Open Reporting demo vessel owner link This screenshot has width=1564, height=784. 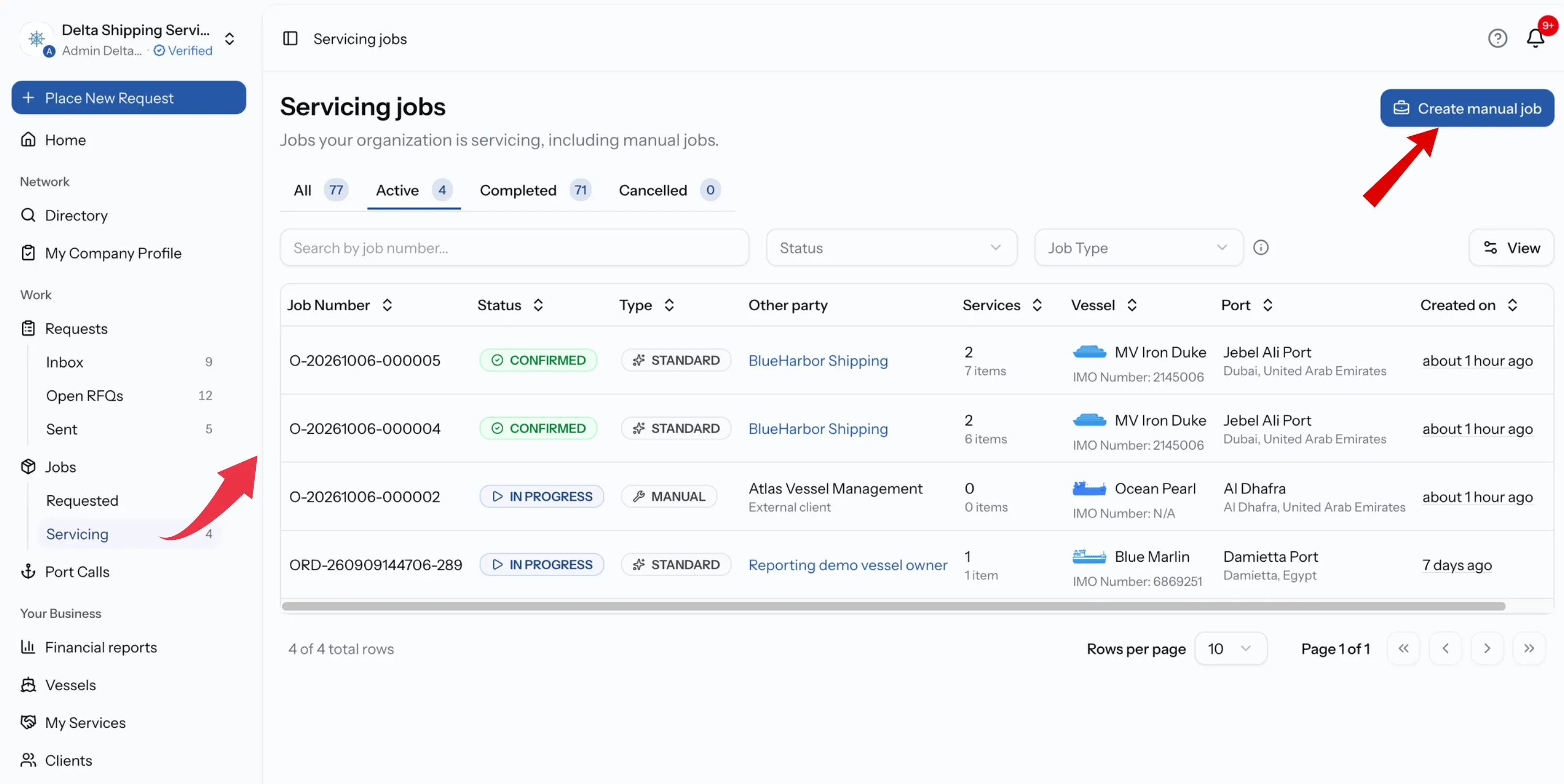(848, 565)
